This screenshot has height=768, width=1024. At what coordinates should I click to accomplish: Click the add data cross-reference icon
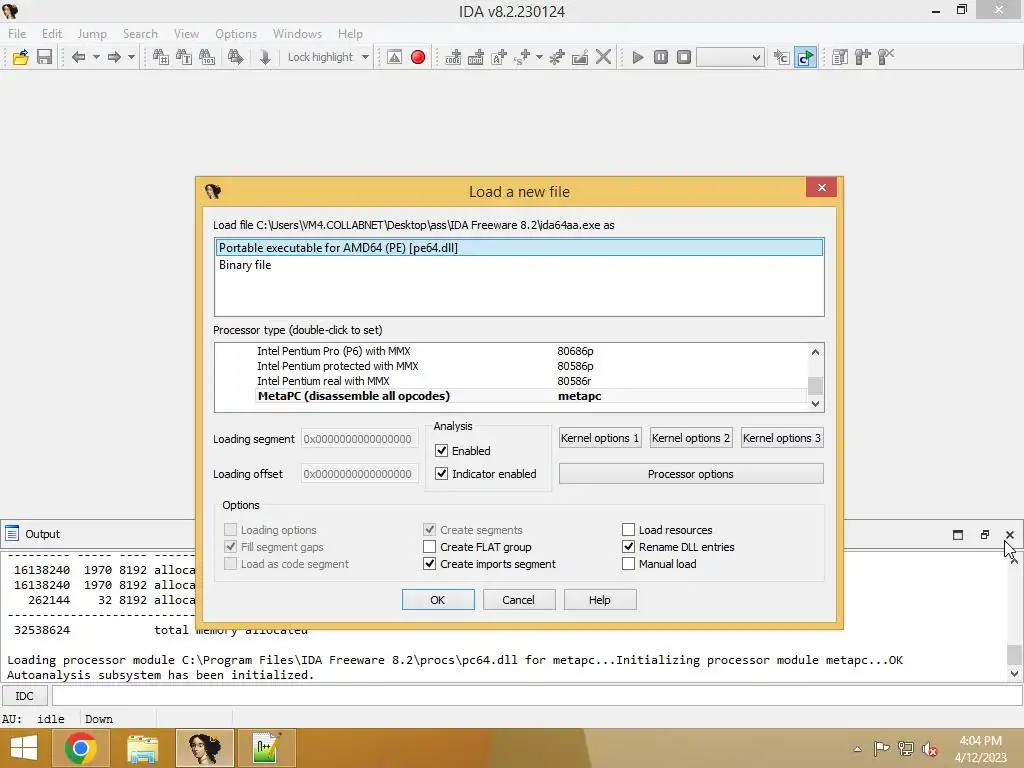[476, 57]
